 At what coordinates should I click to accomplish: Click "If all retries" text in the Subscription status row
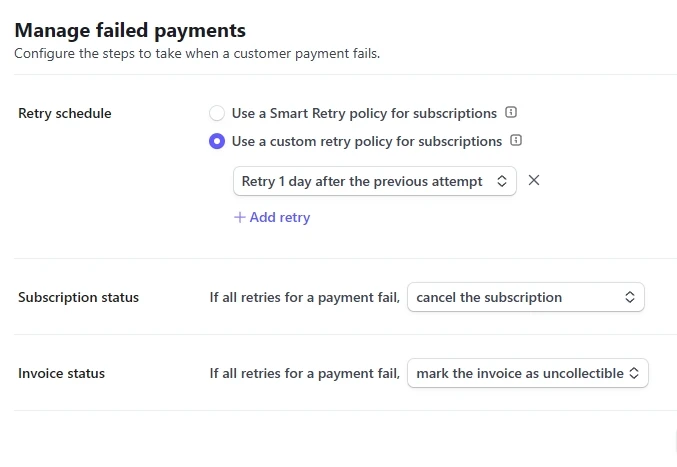(305, 297)
